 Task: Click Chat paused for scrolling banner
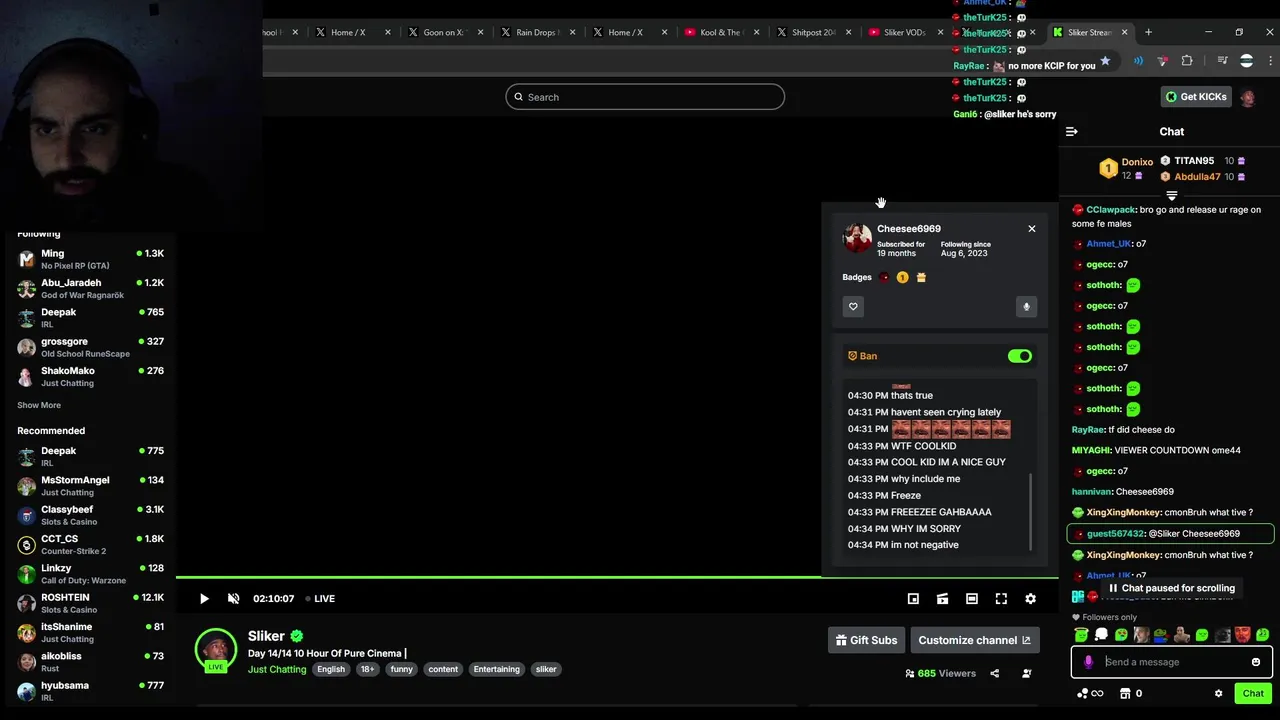1172,588
